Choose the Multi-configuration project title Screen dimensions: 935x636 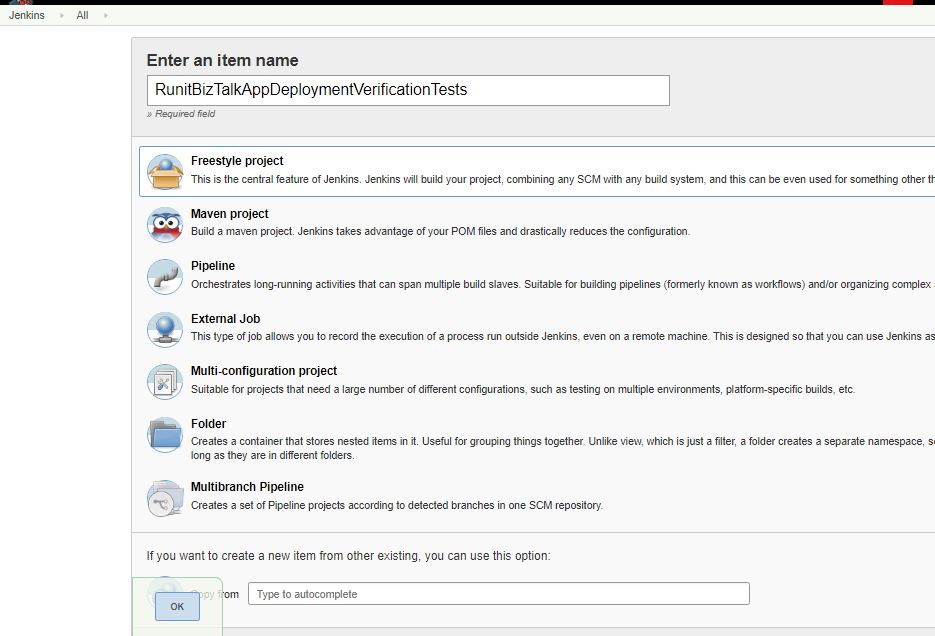(x=264, y=371)
